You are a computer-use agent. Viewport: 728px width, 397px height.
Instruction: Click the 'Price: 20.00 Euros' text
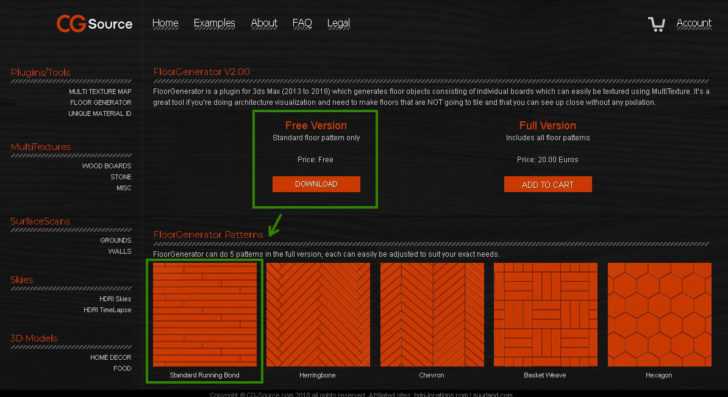(x=547, y=160)
